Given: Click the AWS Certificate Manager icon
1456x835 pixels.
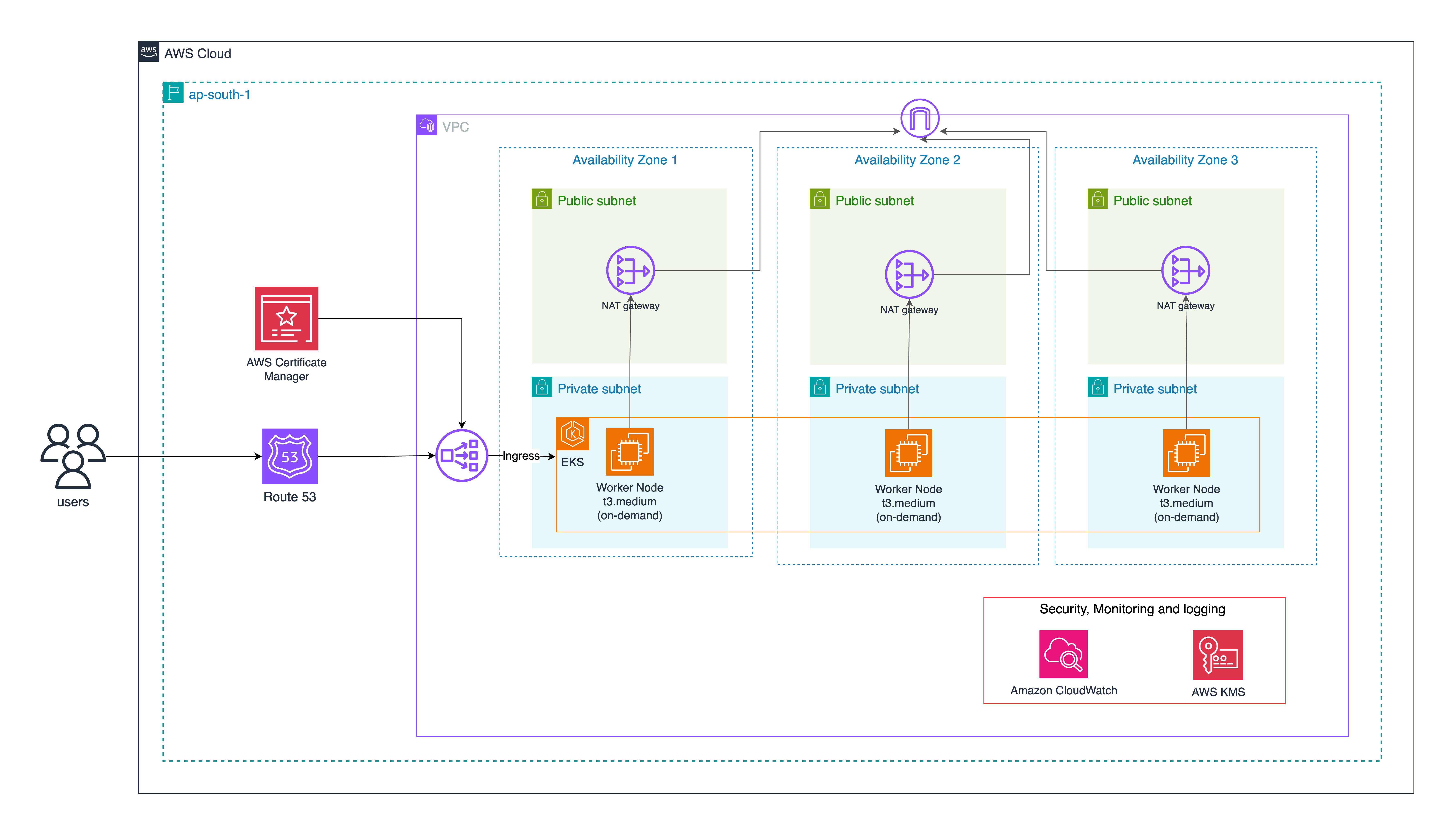Looking at the screenshot, I should coord(286,318).
